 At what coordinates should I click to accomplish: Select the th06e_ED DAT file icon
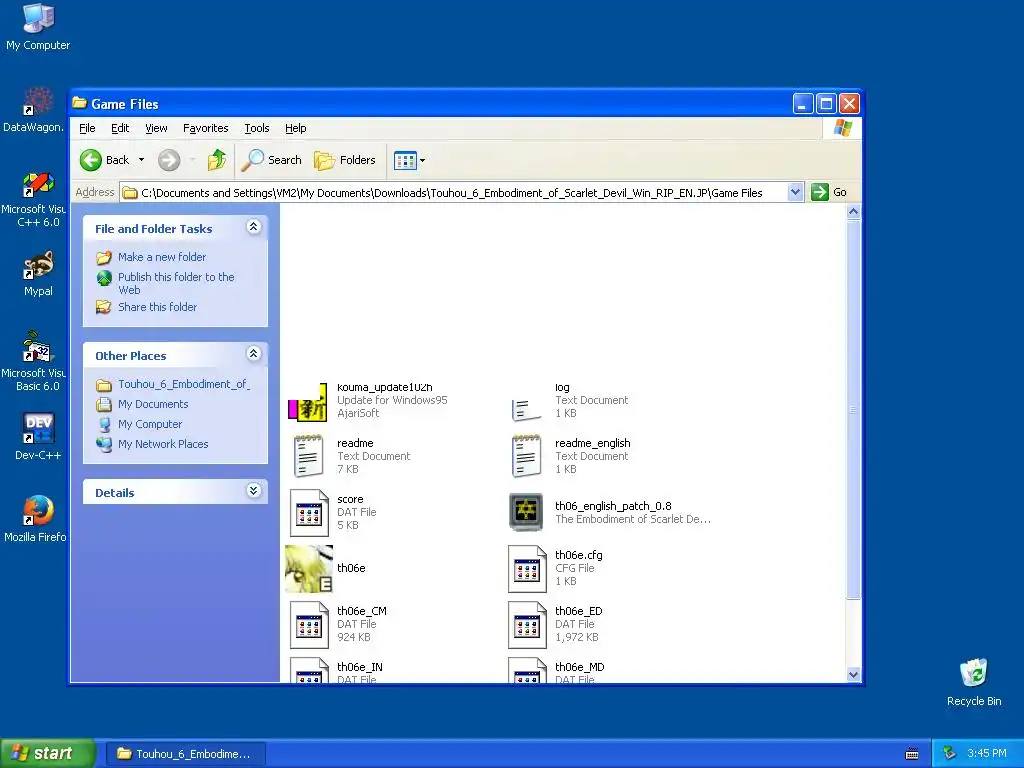527,625
